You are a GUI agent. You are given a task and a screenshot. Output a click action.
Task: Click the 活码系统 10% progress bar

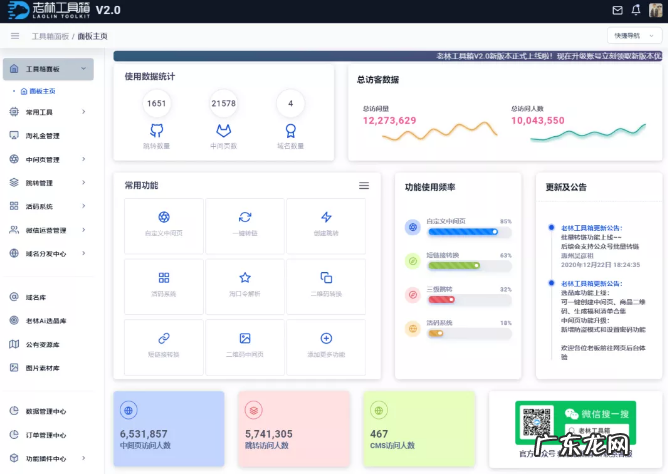[x=469, y=333]
